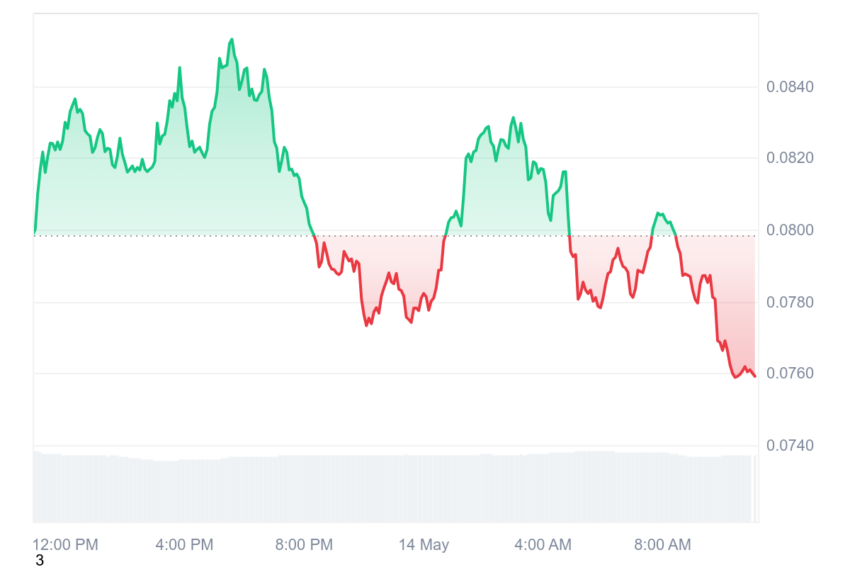Image resolution: width=850 pixels, height=567 pixels.
Task: Click the 0.0820 price axis label
Action: pos(789,158)
